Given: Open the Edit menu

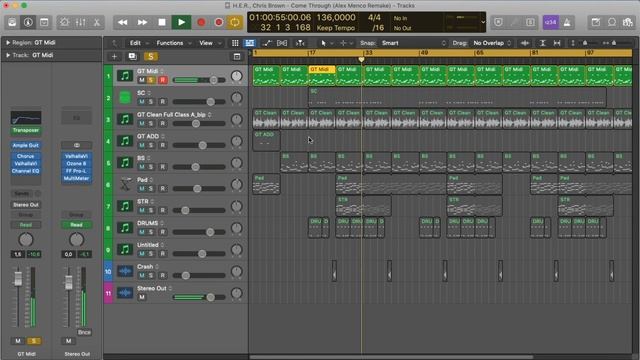Looking at the screenshot, I should tap(139, 43).
